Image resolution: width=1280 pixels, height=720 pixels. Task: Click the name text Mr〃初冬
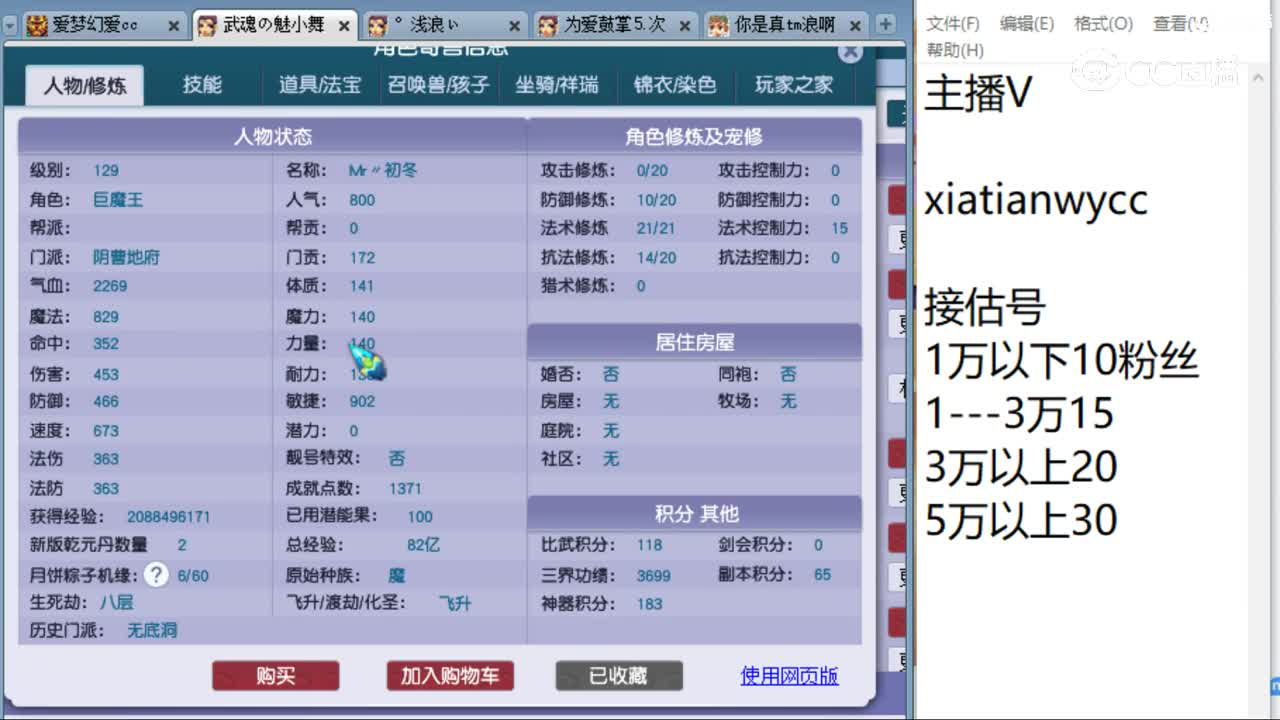point(383,171)
